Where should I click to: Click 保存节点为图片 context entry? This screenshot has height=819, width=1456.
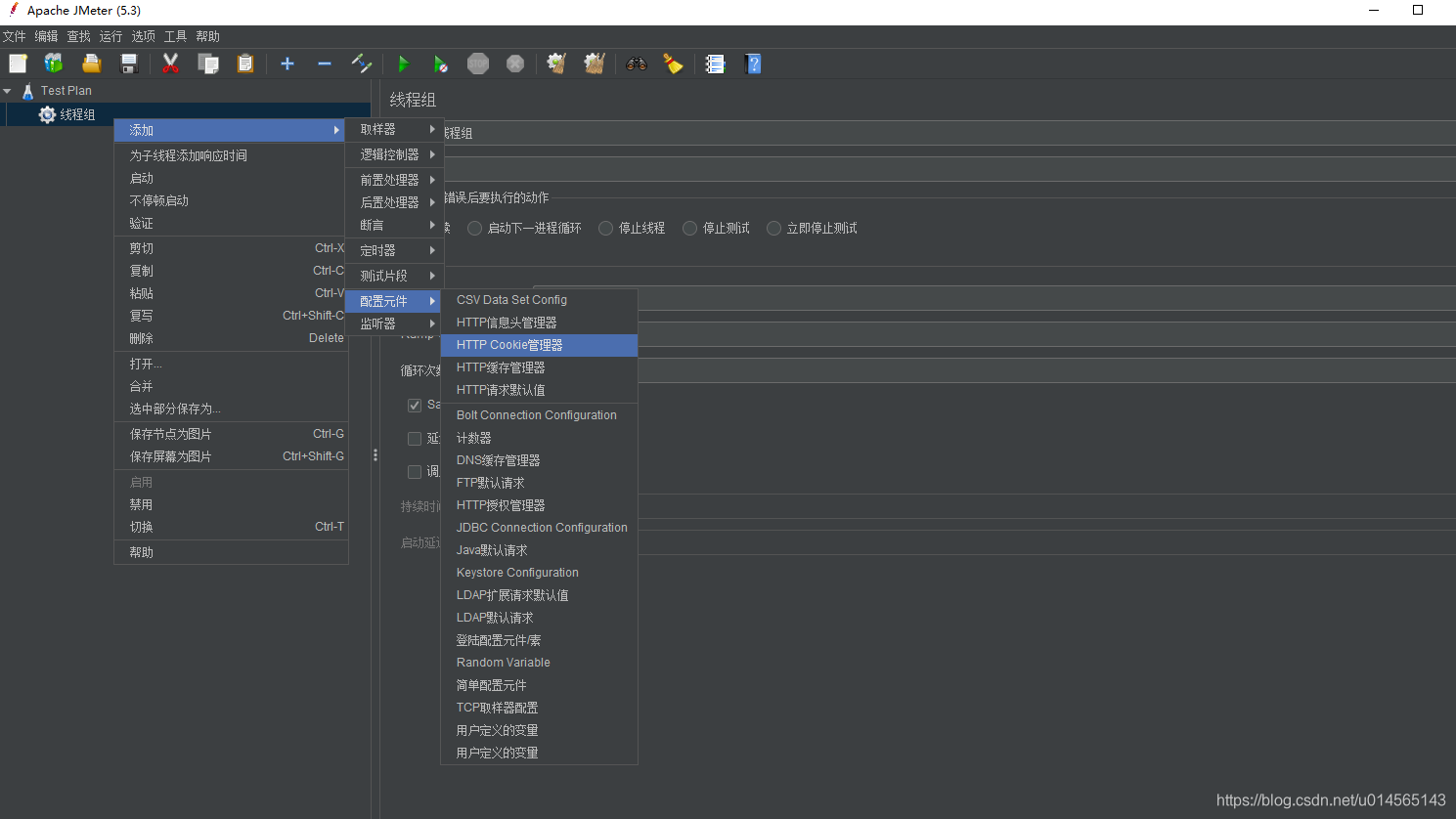(x=231, y=434)
